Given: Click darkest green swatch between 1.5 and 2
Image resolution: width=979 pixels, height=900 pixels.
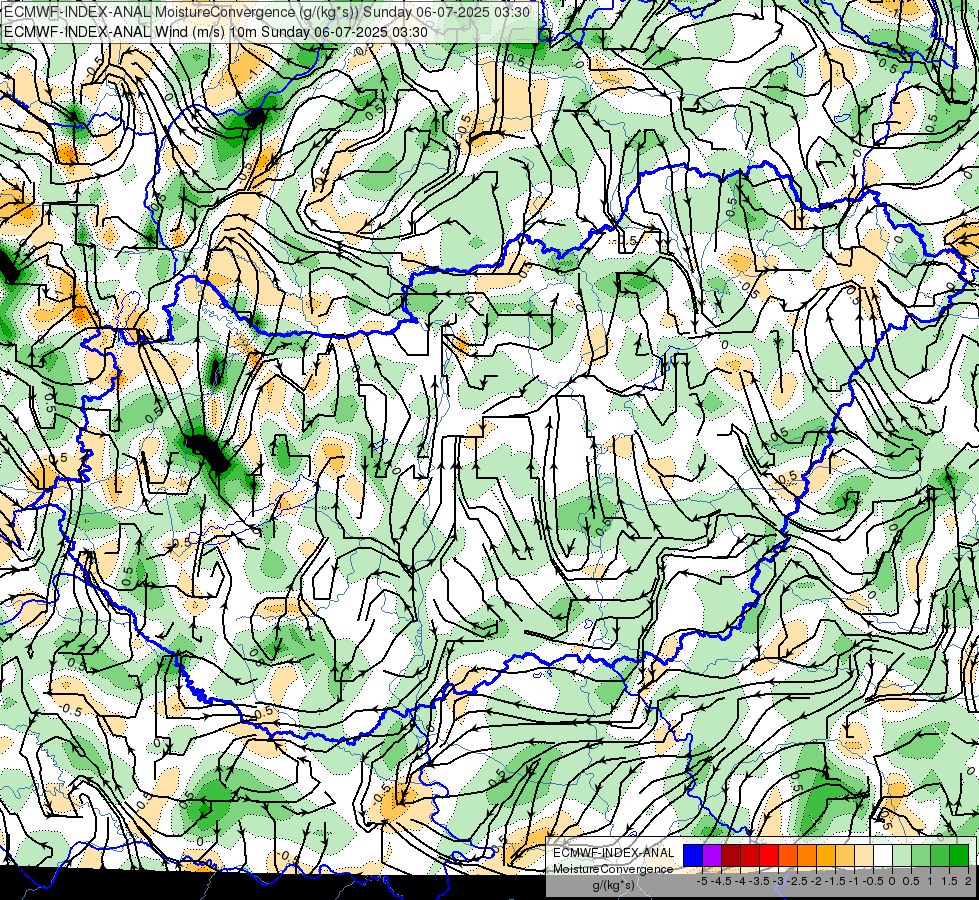Looking at the screenshot, I should [x=959, y=855].
